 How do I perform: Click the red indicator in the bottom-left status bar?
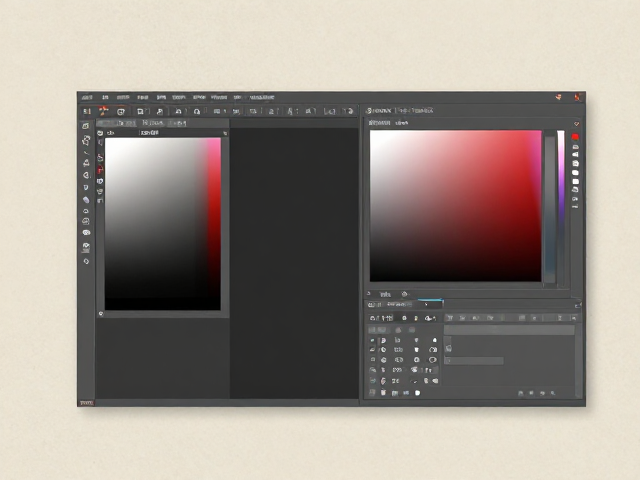[86, 403]
